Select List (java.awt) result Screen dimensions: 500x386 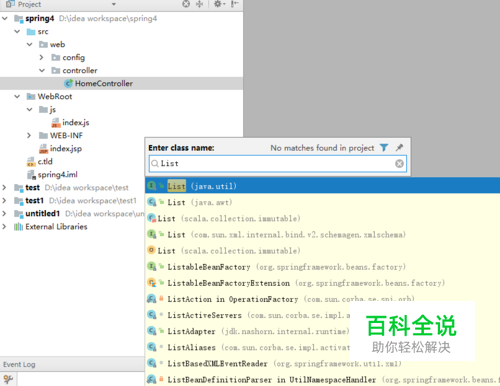[322, 202]
